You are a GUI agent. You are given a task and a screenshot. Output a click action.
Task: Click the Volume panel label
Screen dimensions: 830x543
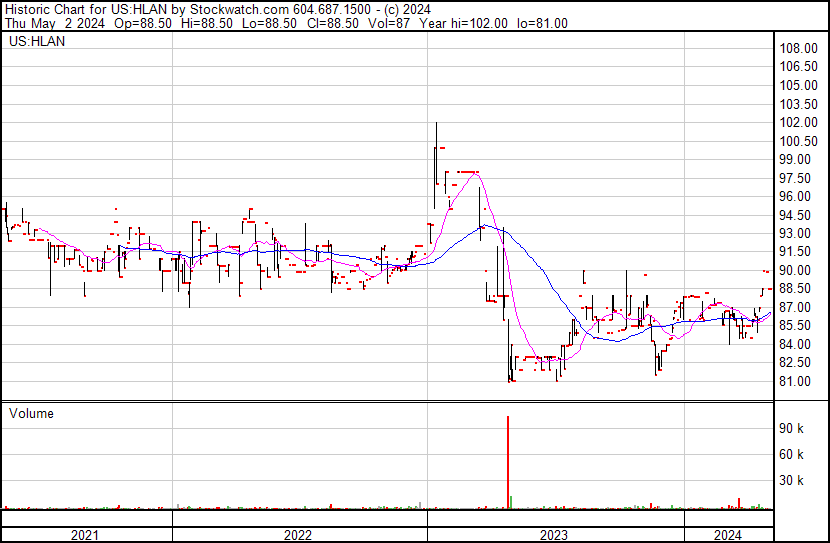[x=31, y=413]
